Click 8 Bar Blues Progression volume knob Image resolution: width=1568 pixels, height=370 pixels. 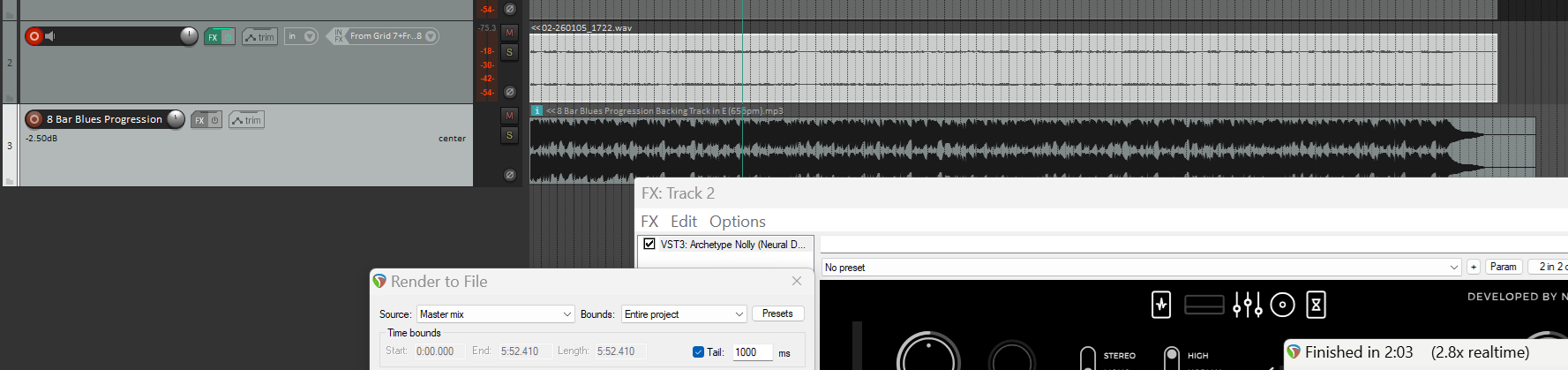click(x=176, y=119)
